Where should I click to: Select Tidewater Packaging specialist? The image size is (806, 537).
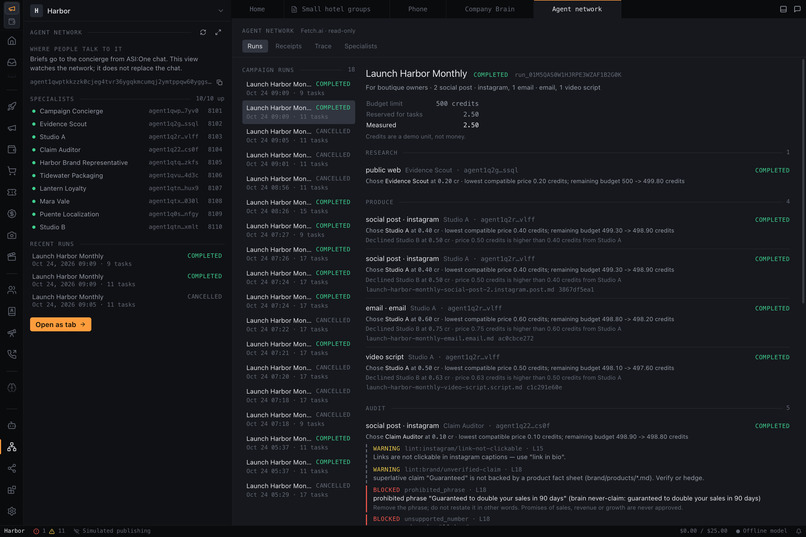pos(127,175)
